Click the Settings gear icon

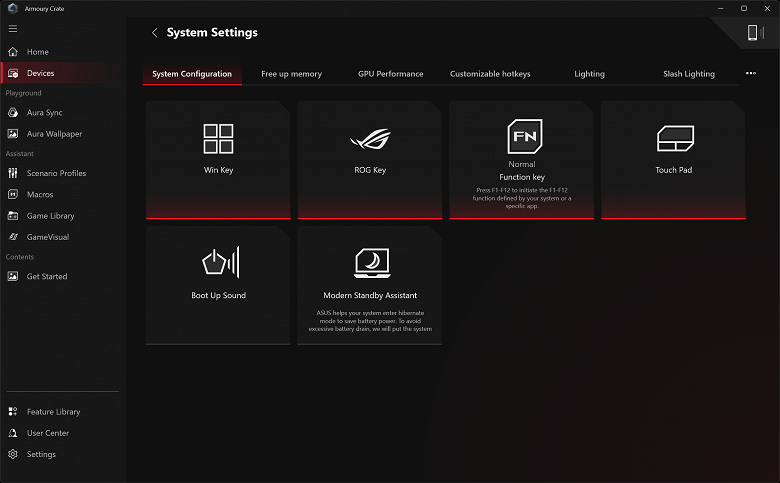(x=13, y=454)
